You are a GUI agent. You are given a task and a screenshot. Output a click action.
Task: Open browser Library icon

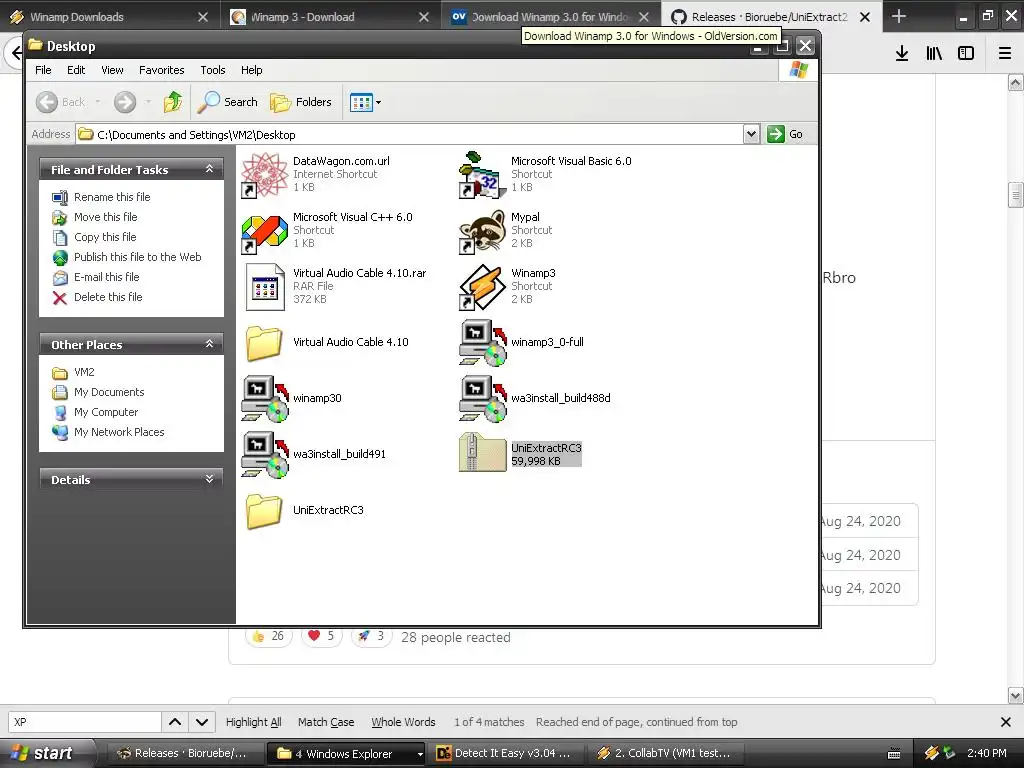(934, 53)
